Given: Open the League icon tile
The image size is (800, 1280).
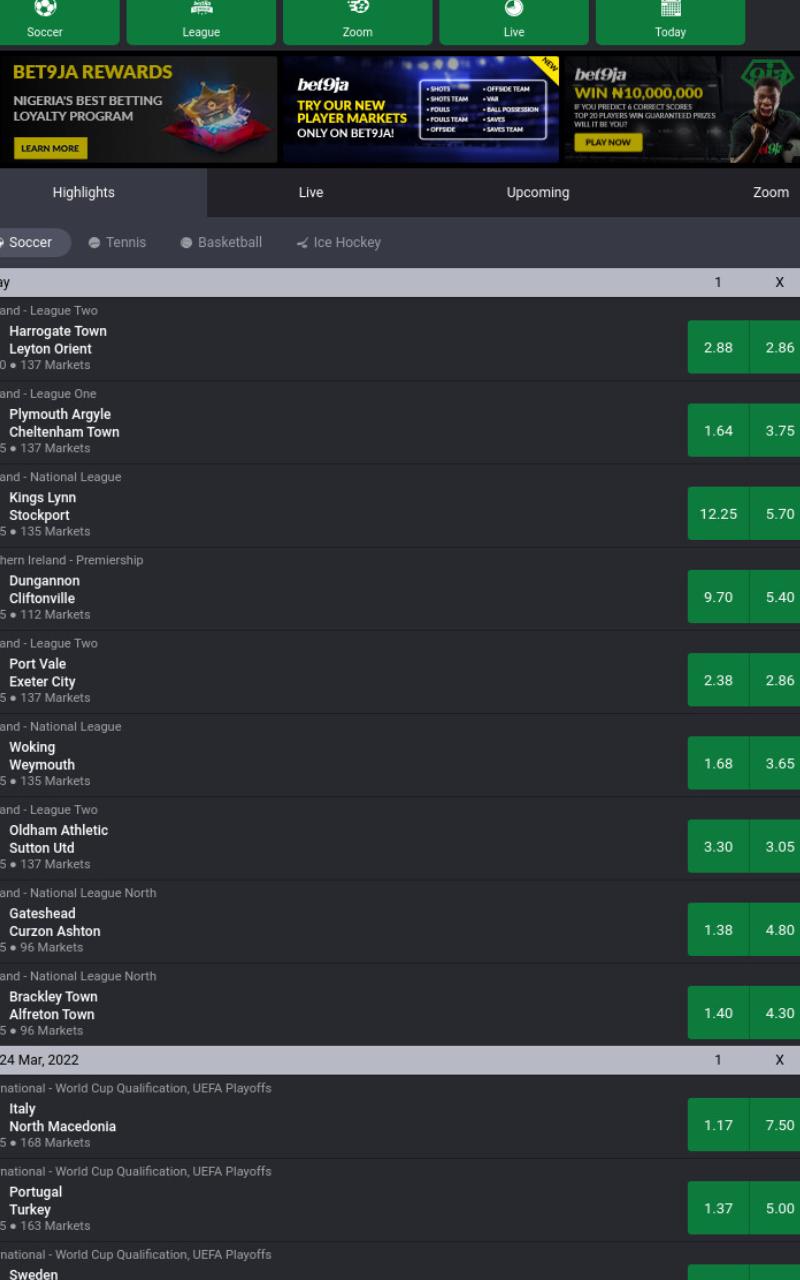Looking at the screenshot, I should click(x=201, y=22).
